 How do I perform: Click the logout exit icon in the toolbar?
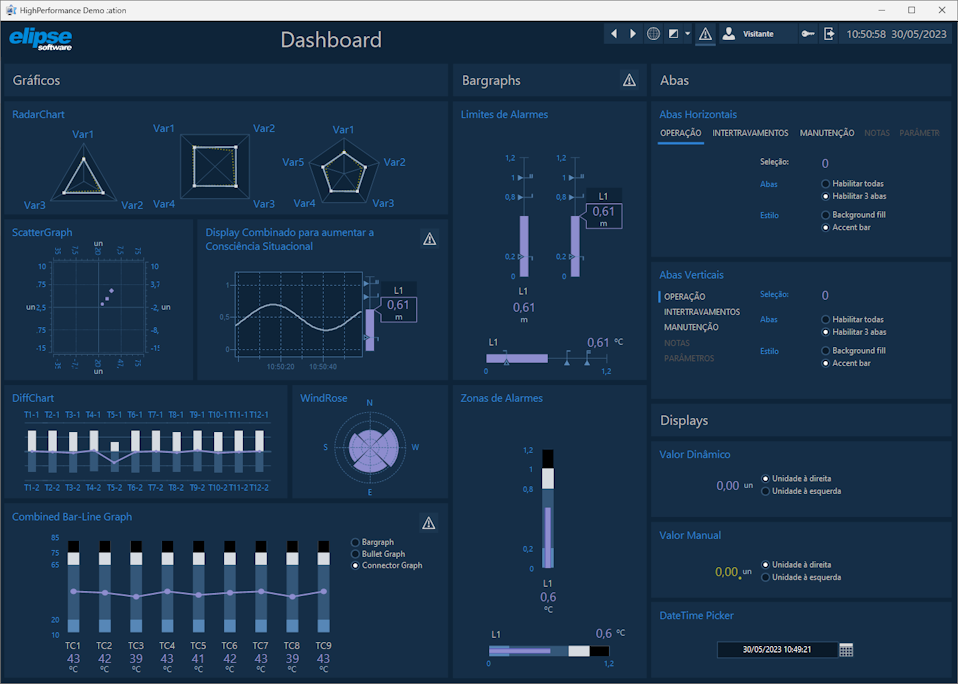(829, 33)
